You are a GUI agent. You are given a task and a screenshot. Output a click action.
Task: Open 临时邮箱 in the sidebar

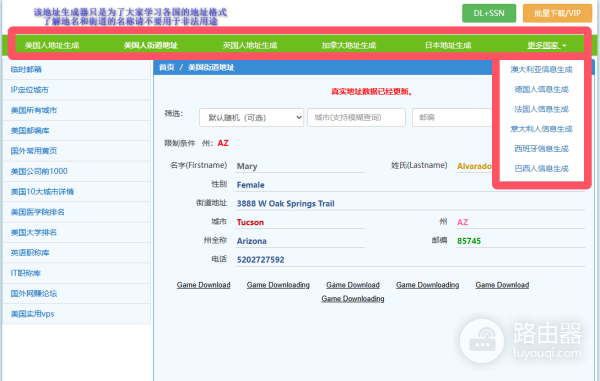(x=77, y=69)
